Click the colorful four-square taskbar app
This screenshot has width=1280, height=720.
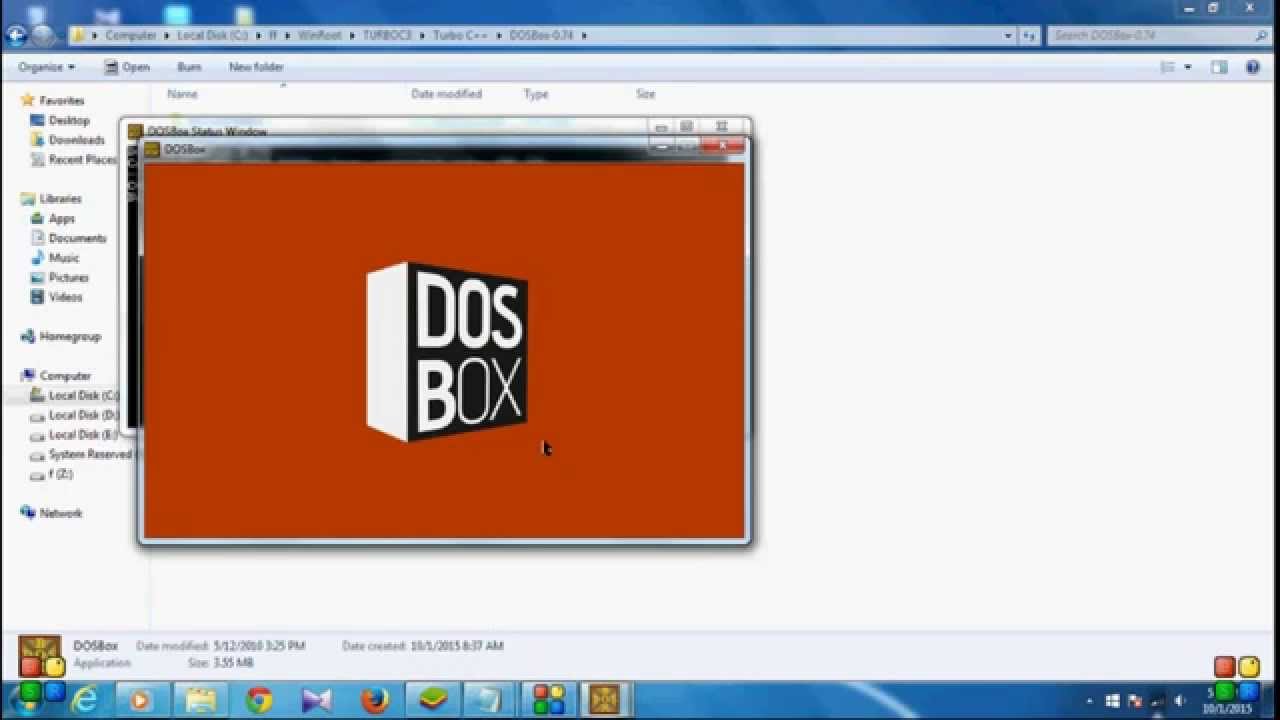pyautogui.click(x=548, y=699)
